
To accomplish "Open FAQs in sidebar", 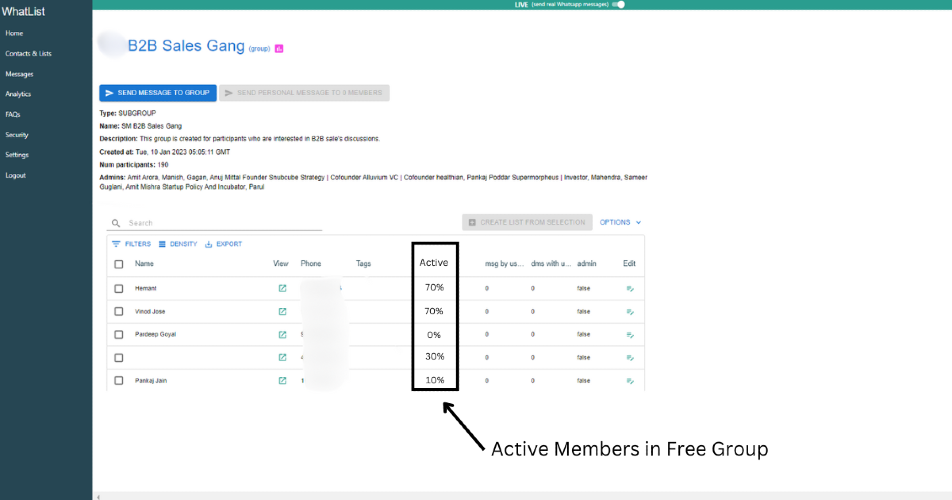I will (x=13, y=114).
